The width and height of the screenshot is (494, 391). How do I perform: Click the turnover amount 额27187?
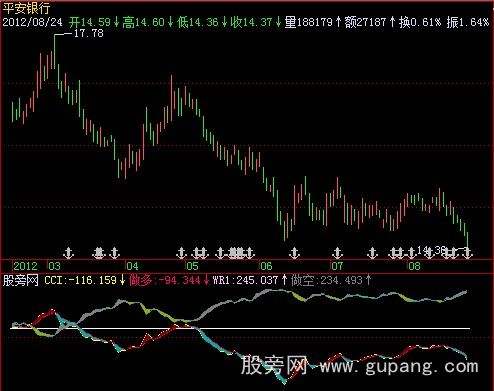tap(366, 22)
